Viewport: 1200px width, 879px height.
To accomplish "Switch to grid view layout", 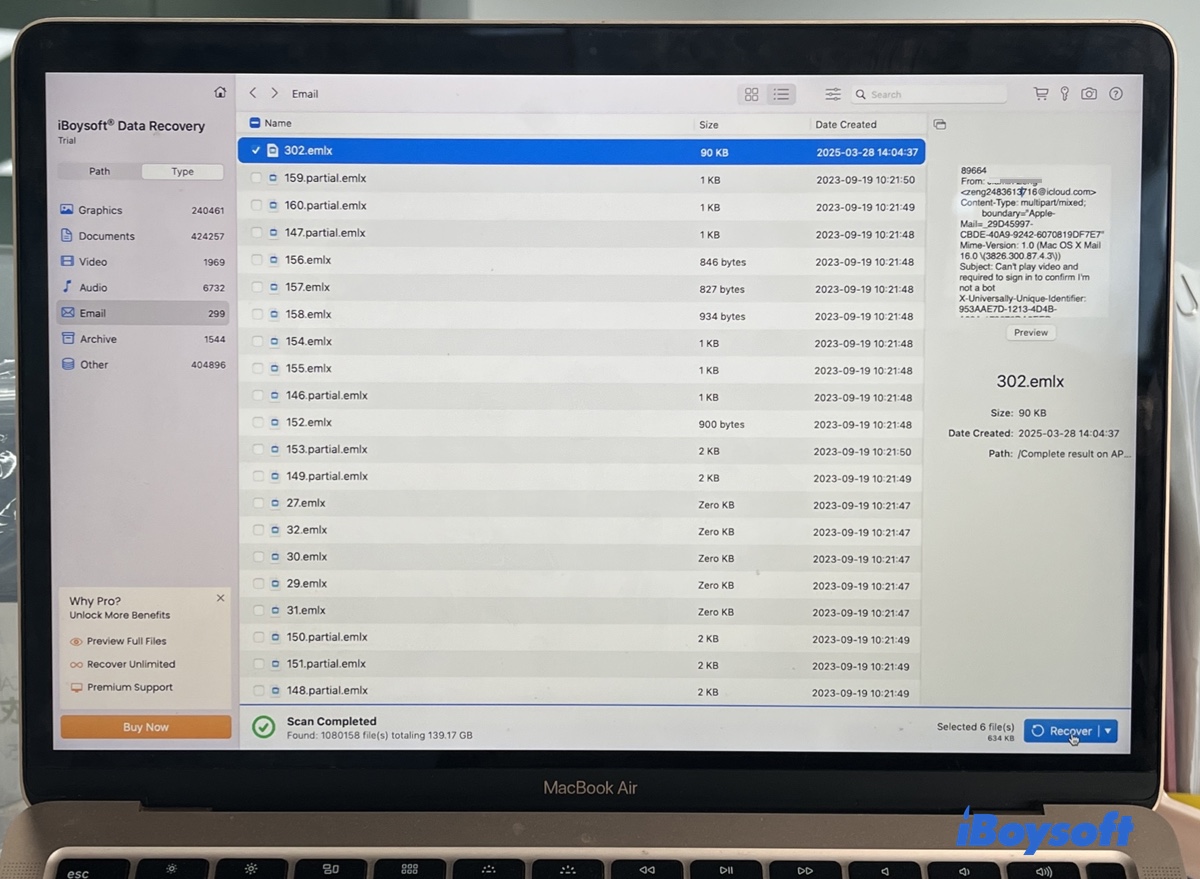I will pyautogui.click(x=751, y=94).
